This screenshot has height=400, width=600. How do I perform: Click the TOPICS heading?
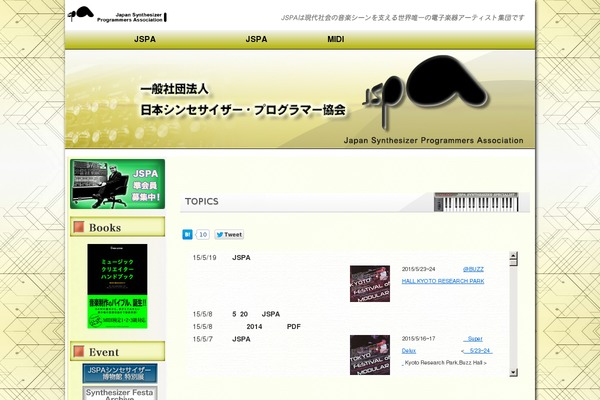tap(202, 201)
